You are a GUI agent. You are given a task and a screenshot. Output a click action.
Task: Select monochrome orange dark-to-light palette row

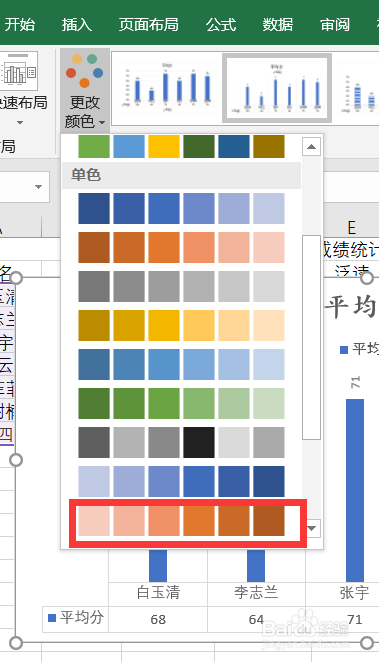[x=181, y=247]
